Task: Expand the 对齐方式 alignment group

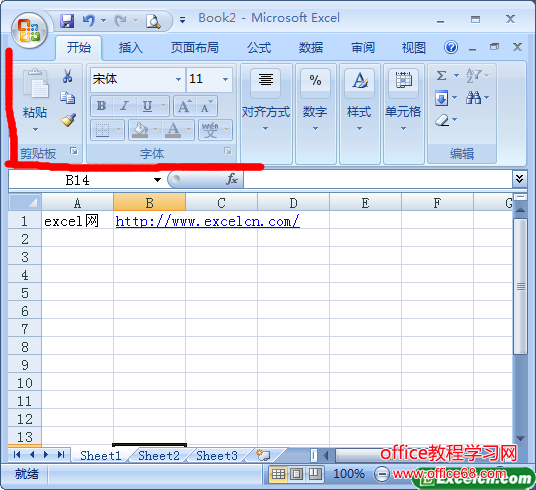Action: [x=266, y=114]
